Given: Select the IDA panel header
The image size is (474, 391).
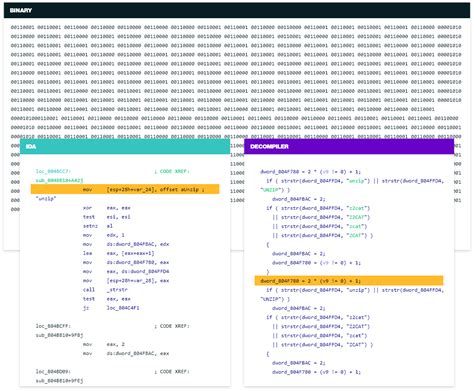Looking at the screenshot, I should point(125,146).
